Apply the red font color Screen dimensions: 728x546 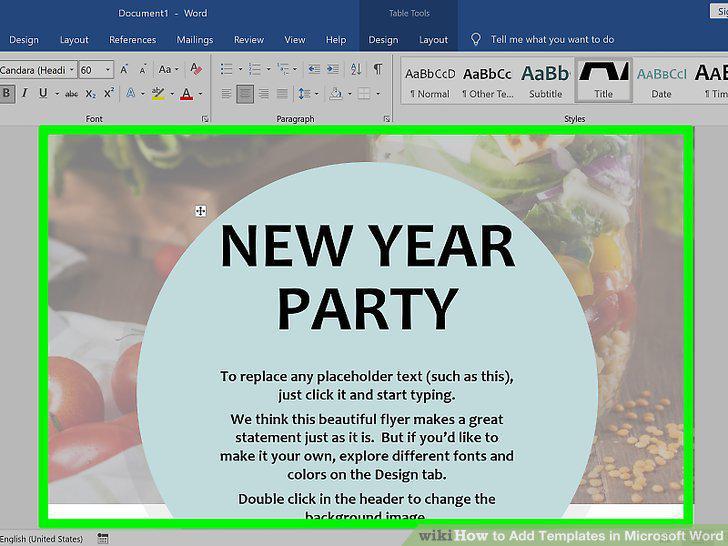pyautogui.click(x=187, y=94)
